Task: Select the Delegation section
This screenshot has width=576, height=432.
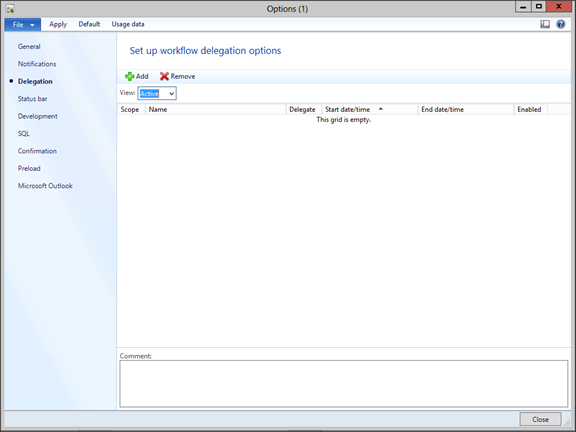Action: [35, 82]
